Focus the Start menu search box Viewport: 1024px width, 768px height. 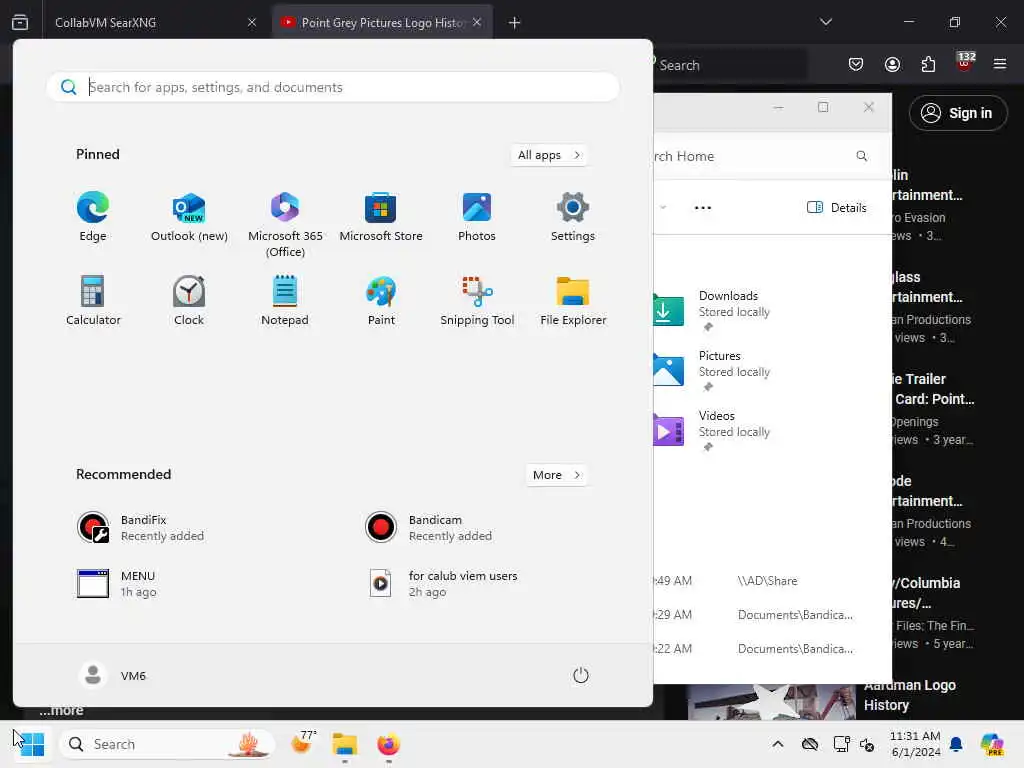(x=333, y=87)
